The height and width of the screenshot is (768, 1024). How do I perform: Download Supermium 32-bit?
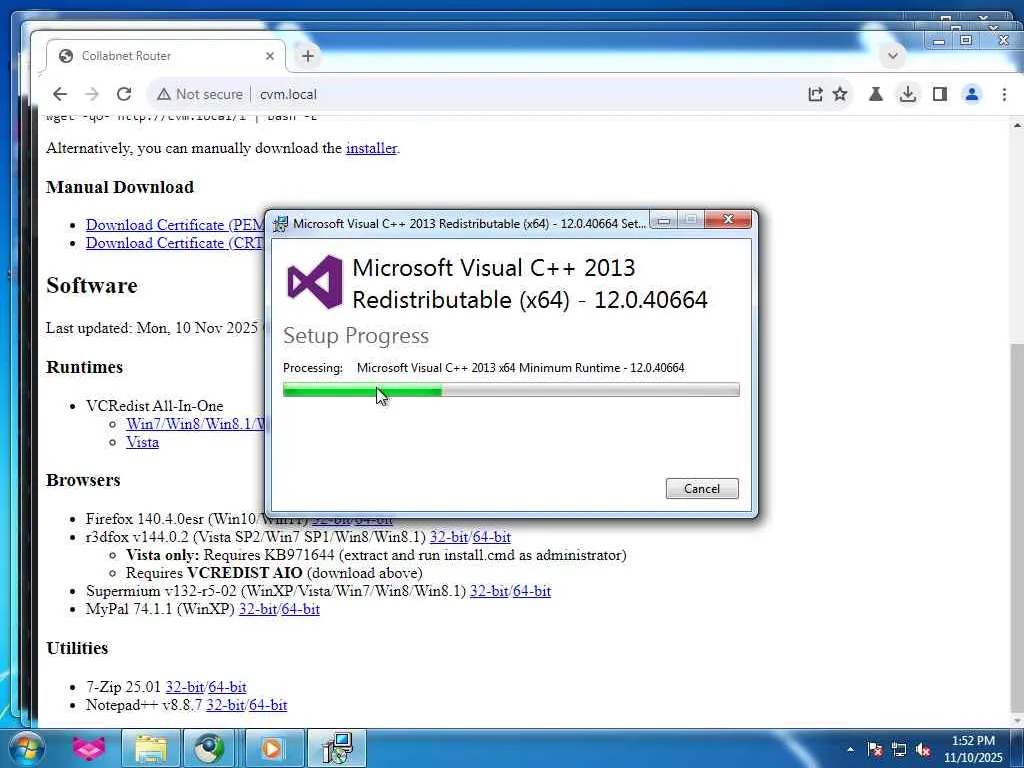488,591
